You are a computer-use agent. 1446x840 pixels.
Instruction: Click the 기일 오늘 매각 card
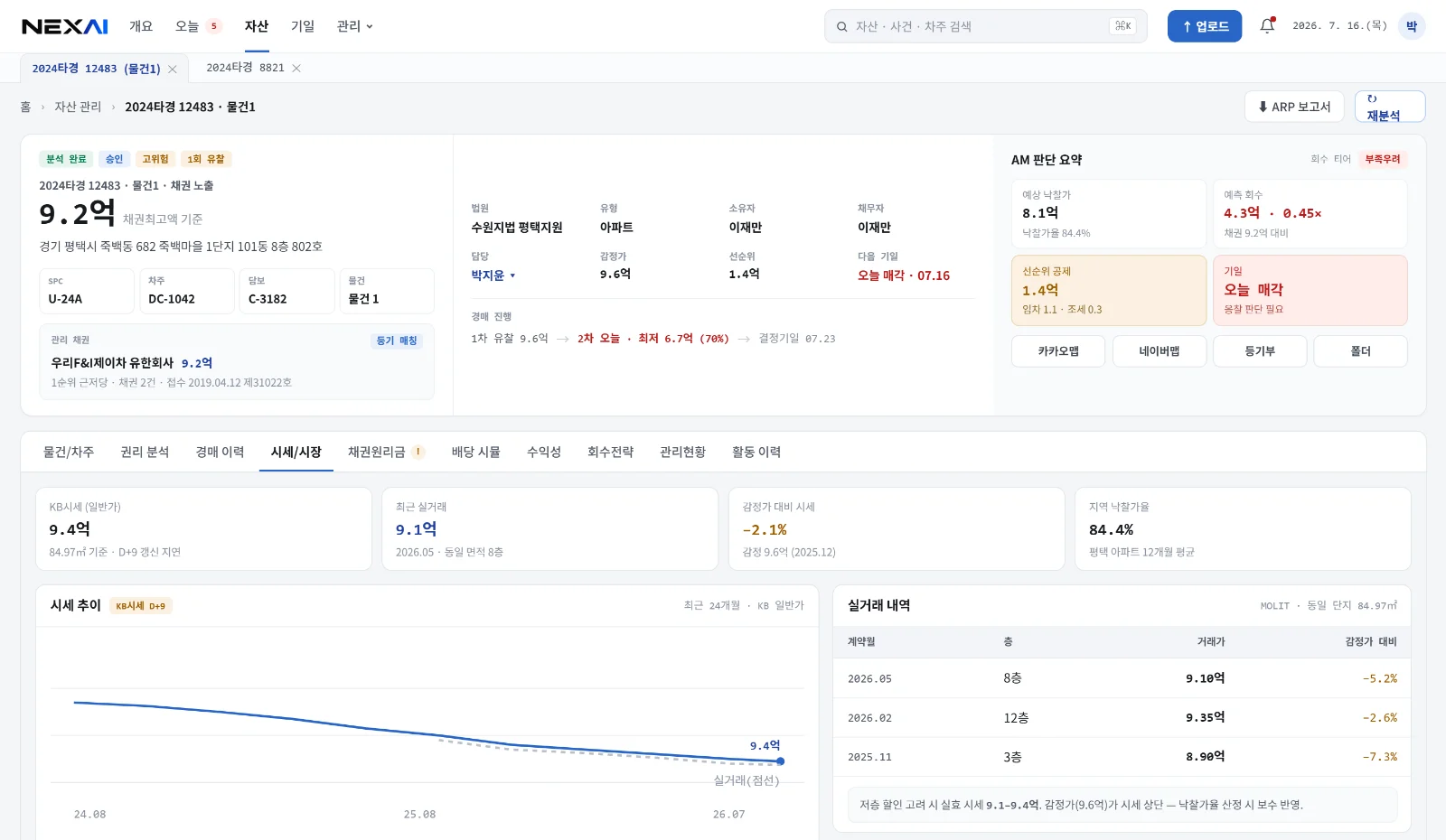(x=1310, y=290)
